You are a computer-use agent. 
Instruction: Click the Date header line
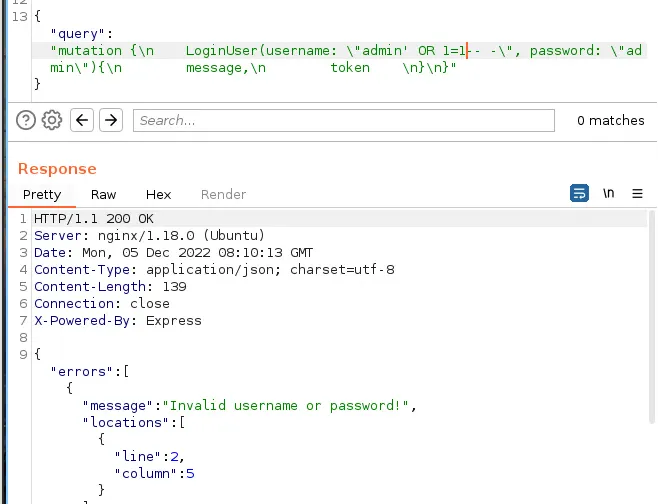(x=173, y=253)
